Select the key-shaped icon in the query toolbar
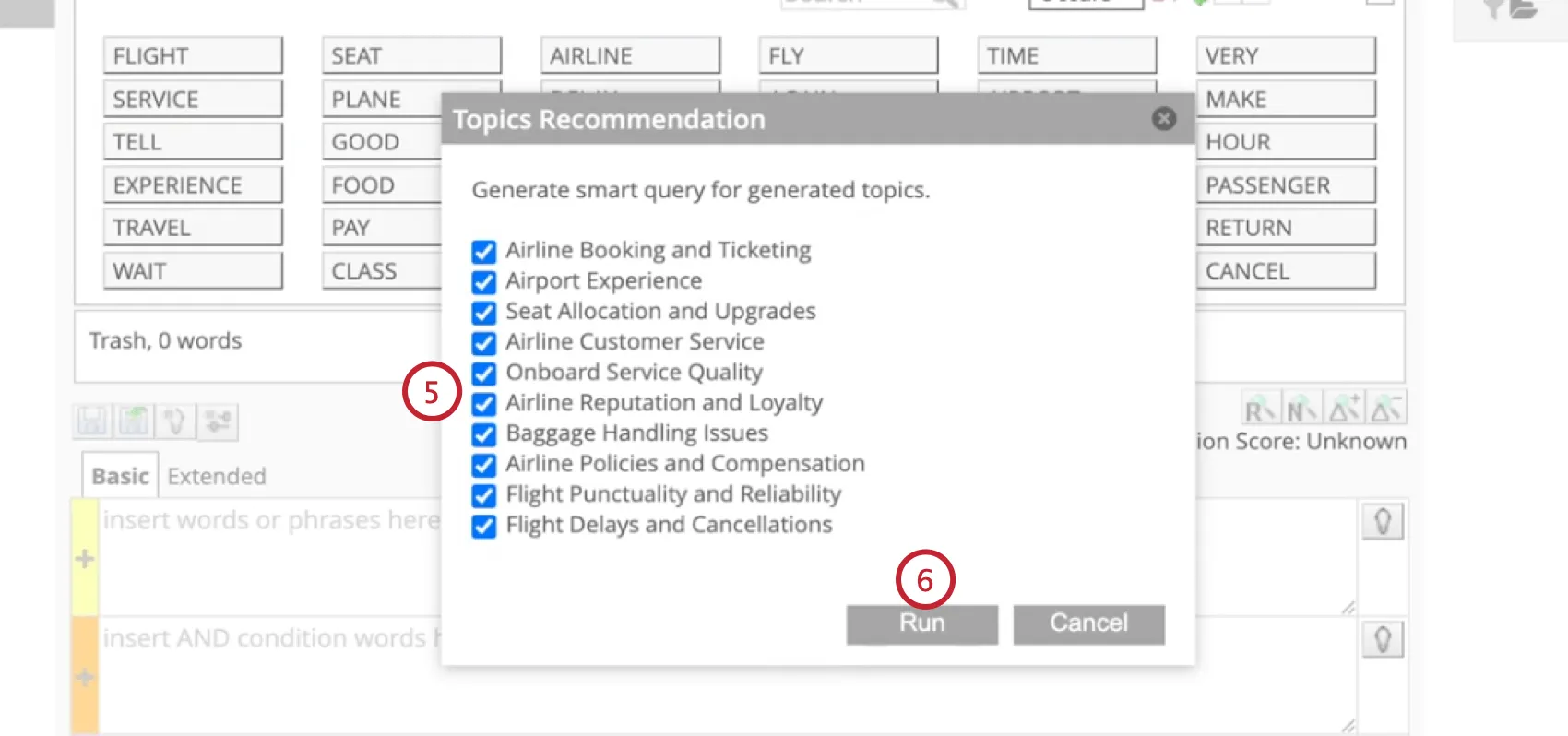1568x736 pixels. pyautogui.click(x=174, y=421)
